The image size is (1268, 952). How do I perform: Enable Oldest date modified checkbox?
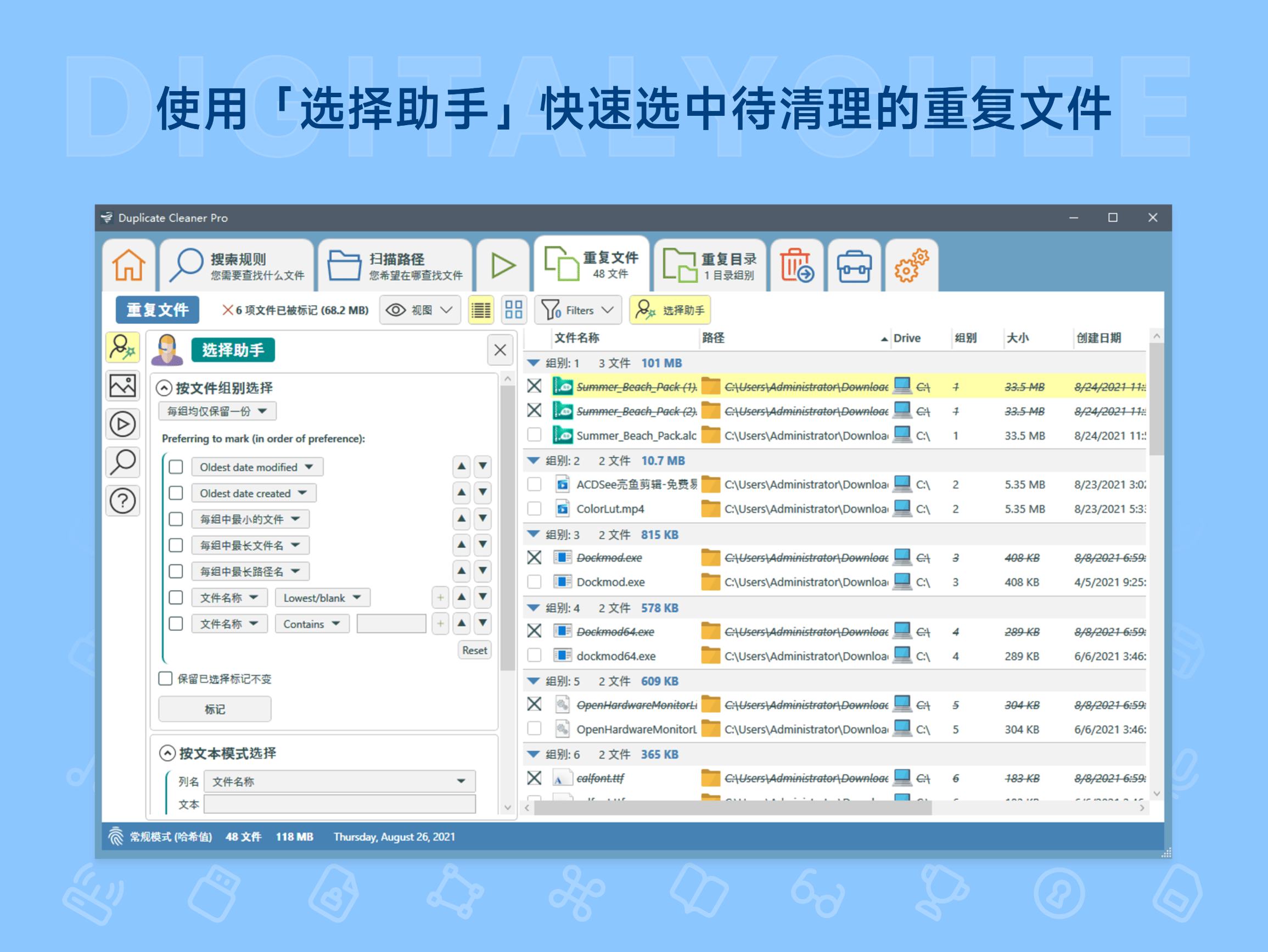click(176, 467)
